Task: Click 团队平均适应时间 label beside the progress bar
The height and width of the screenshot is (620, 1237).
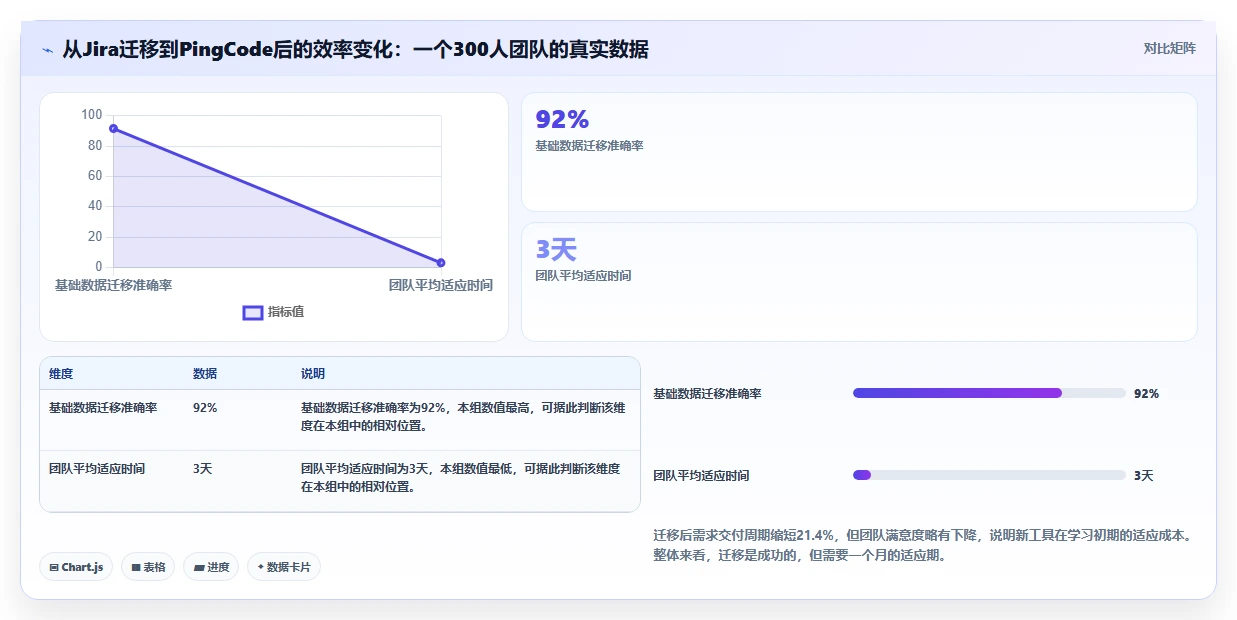Action: click(x=701, y=476)
